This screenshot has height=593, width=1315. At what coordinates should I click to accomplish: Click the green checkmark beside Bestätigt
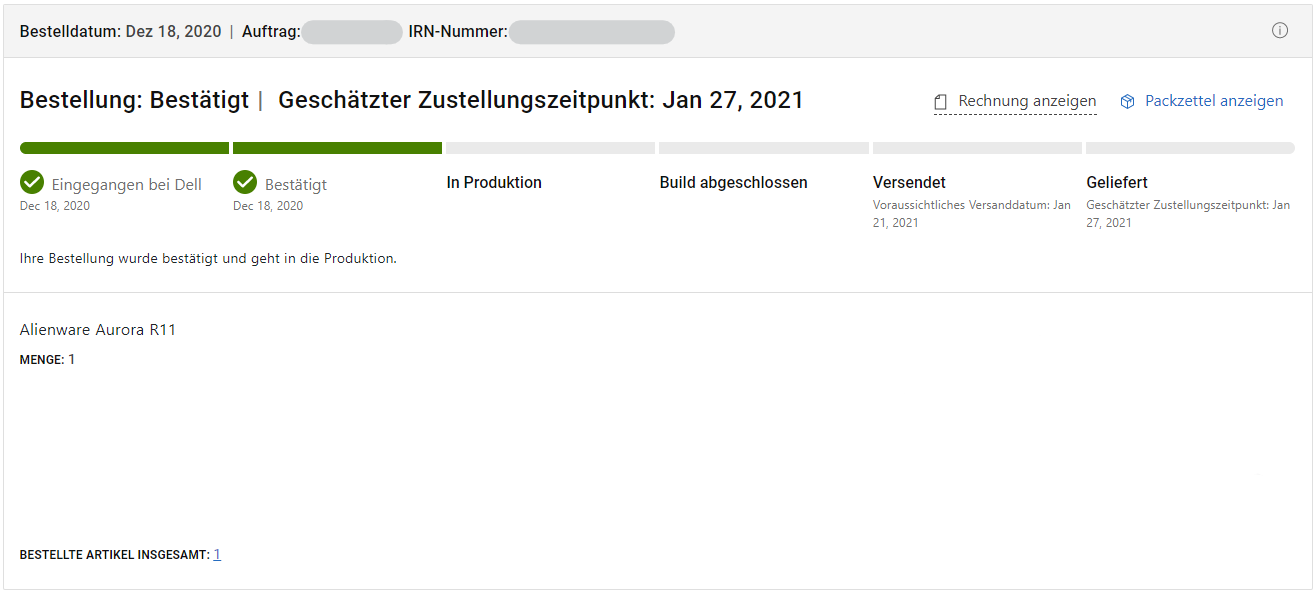click(245, 182)
